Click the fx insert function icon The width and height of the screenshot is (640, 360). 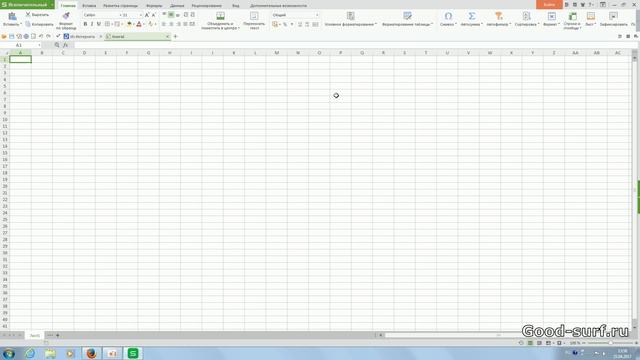[x=66, y=45]
